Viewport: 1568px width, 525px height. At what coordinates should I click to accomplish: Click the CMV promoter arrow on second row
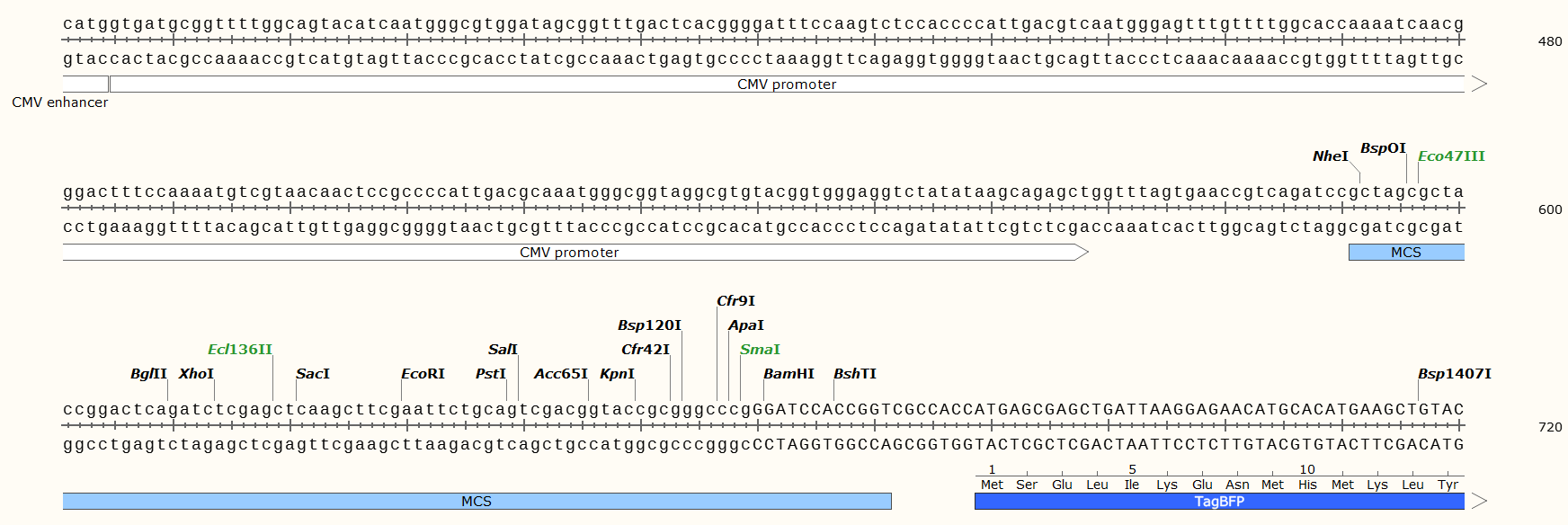click(x=569, y=253)
